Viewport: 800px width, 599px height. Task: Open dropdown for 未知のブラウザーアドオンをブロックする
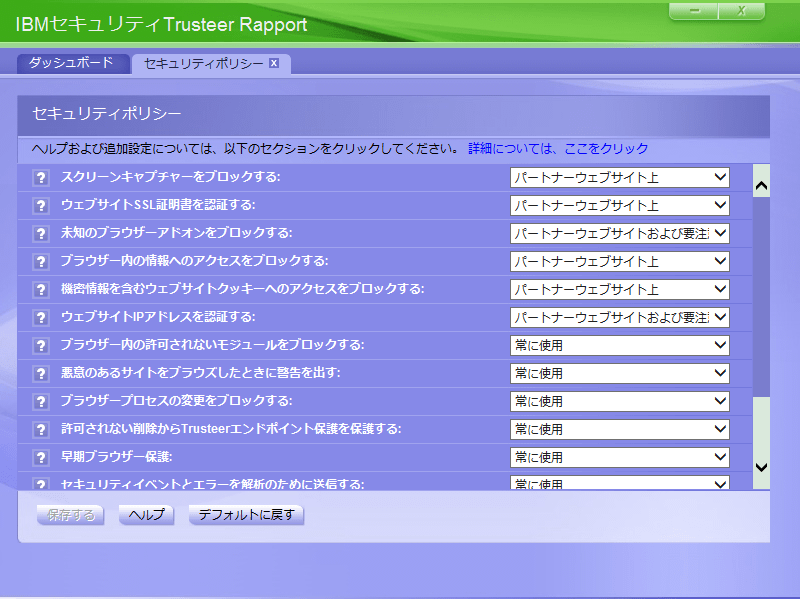(x=619, y=234)
